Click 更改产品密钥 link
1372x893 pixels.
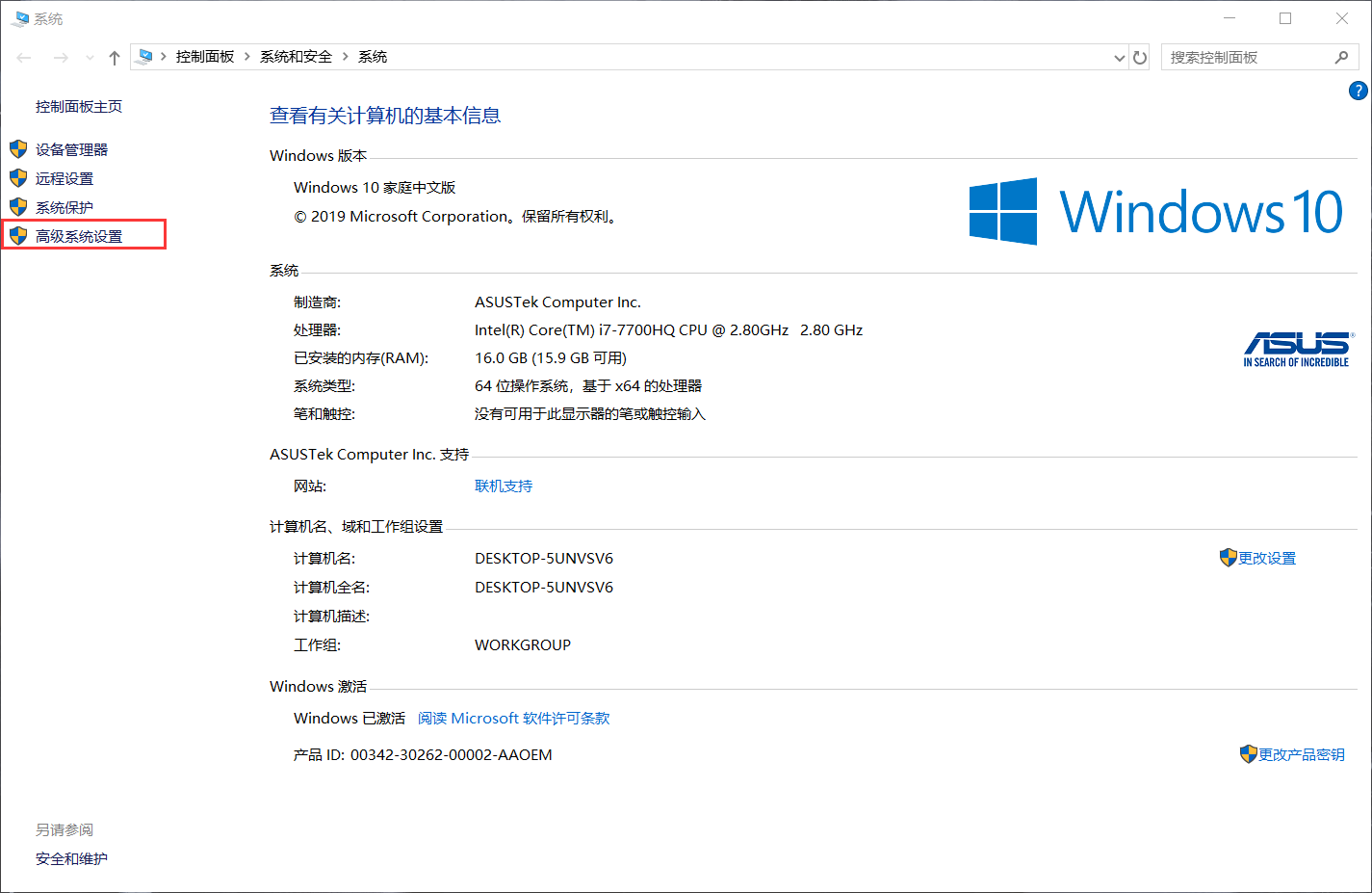(1302, 755)
